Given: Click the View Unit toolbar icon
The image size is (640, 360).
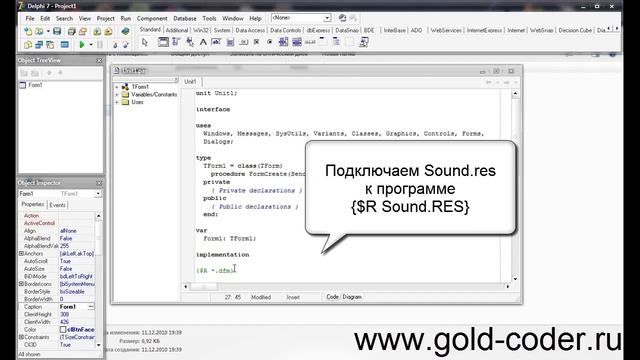Looking at the screenshot, I should pos(28,44).
